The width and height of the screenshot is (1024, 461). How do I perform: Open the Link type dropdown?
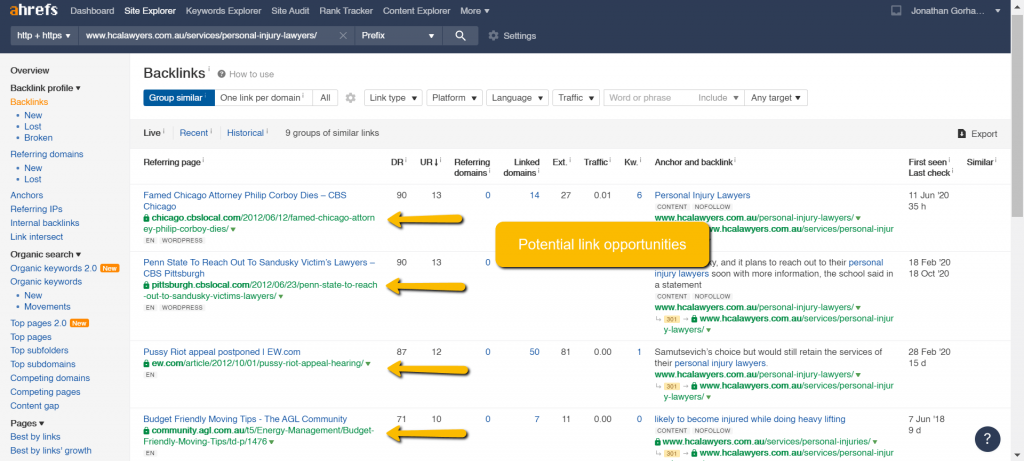(x=392, y=98)
